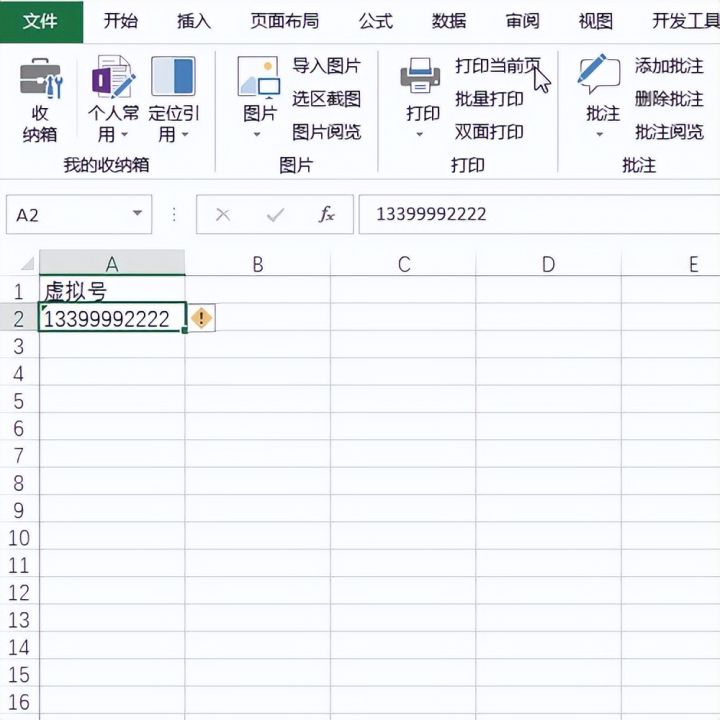
Task: Click the 定位引用 panel icon
Action: coord(173,76)
